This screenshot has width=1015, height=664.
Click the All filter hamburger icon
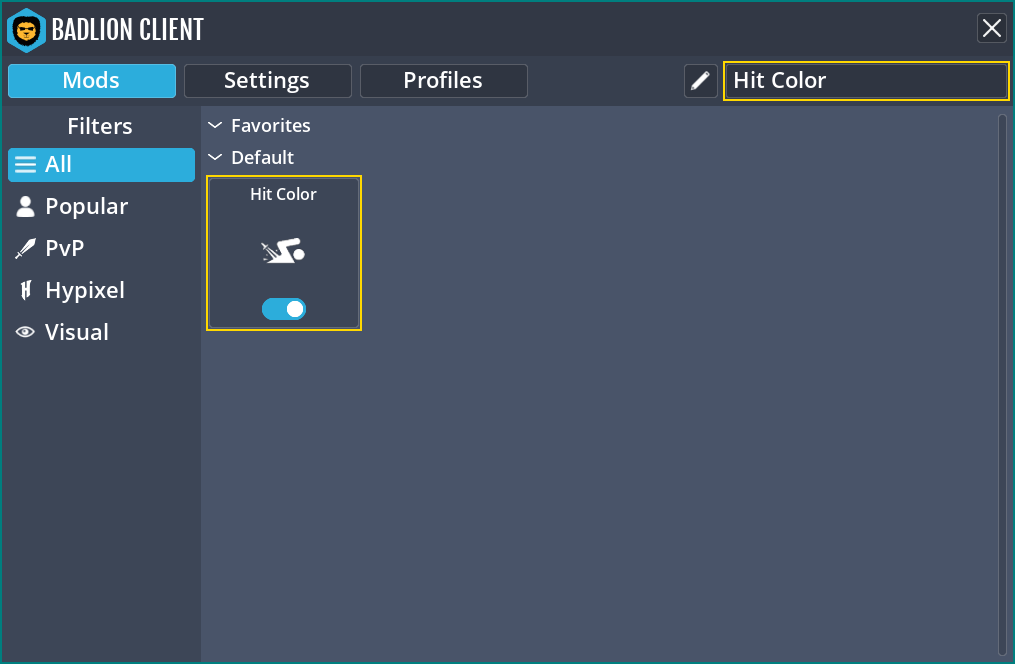point(25,164)
